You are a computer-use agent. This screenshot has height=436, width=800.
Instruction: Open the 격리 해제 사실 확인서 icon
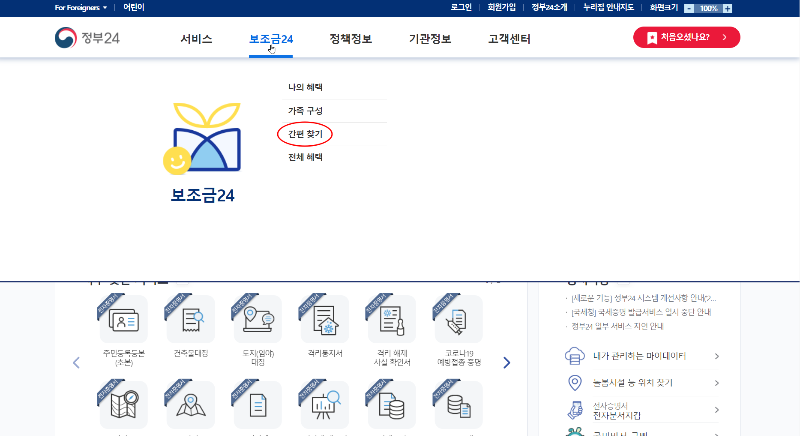click(x=392, y=319)
